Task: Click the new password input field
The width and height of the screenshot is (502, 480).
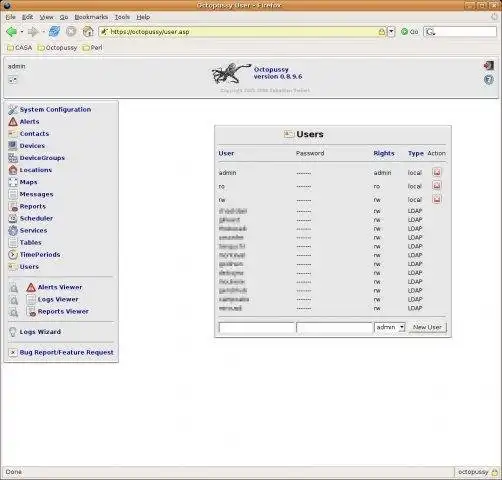Action: [x=334, y=327]
